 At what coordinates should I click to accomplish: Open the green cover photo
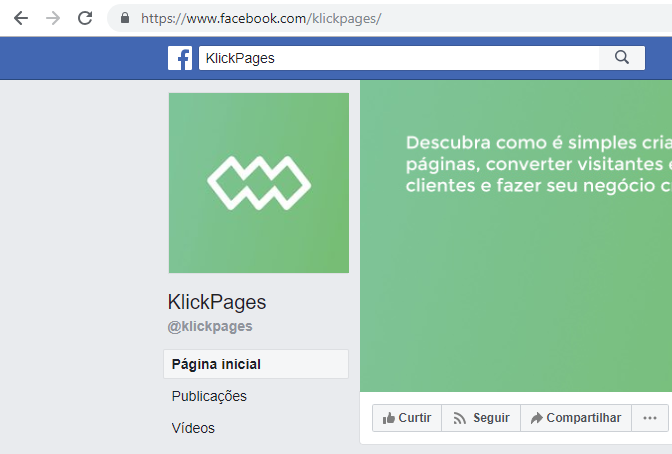[x=516, y=236]
